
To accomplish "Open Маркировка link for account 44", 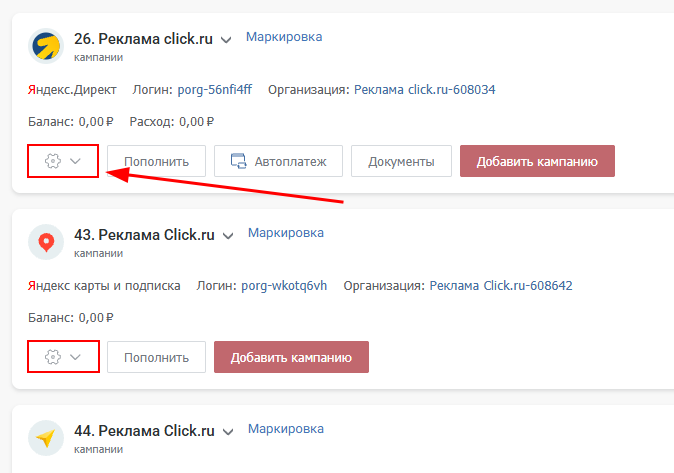I will [x=286, y=429].
